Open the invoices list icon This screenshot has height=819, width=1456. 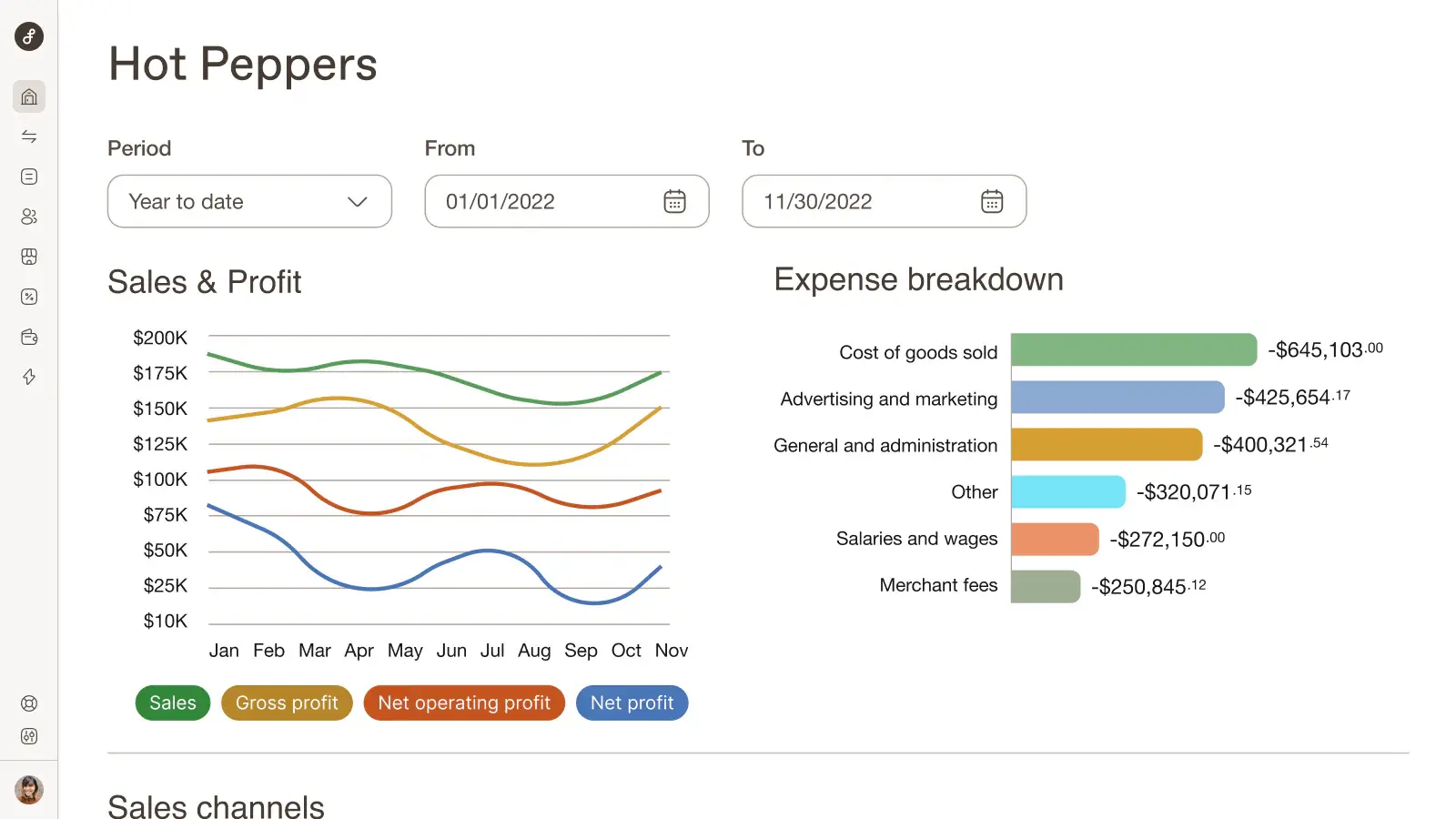29,177
